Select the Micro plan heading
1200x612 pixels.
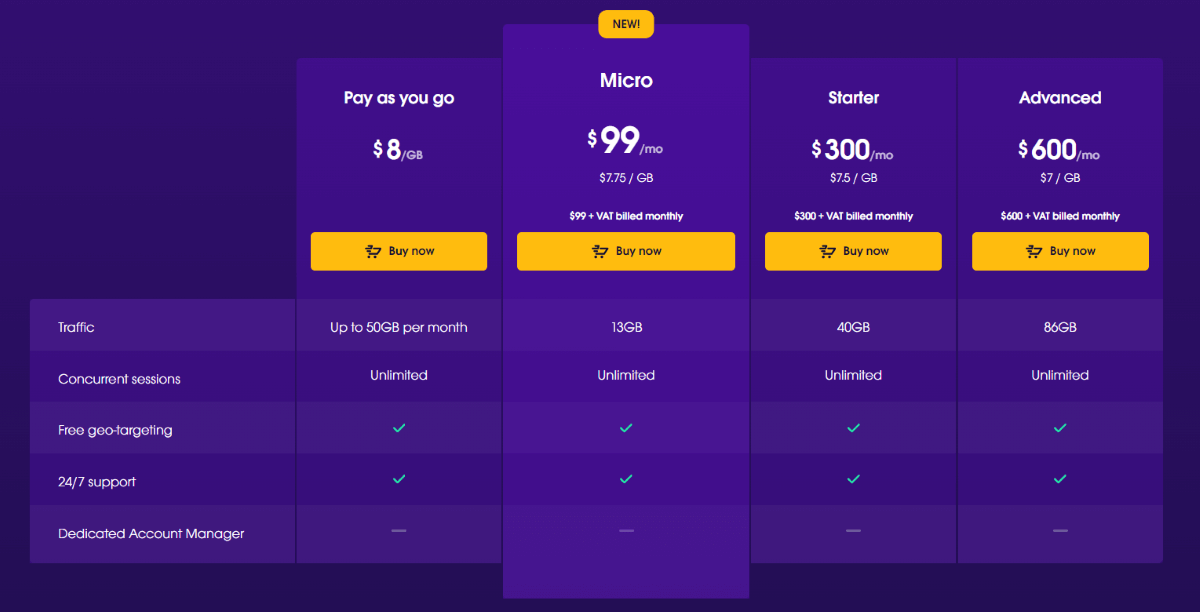click(x=626, y=80)
